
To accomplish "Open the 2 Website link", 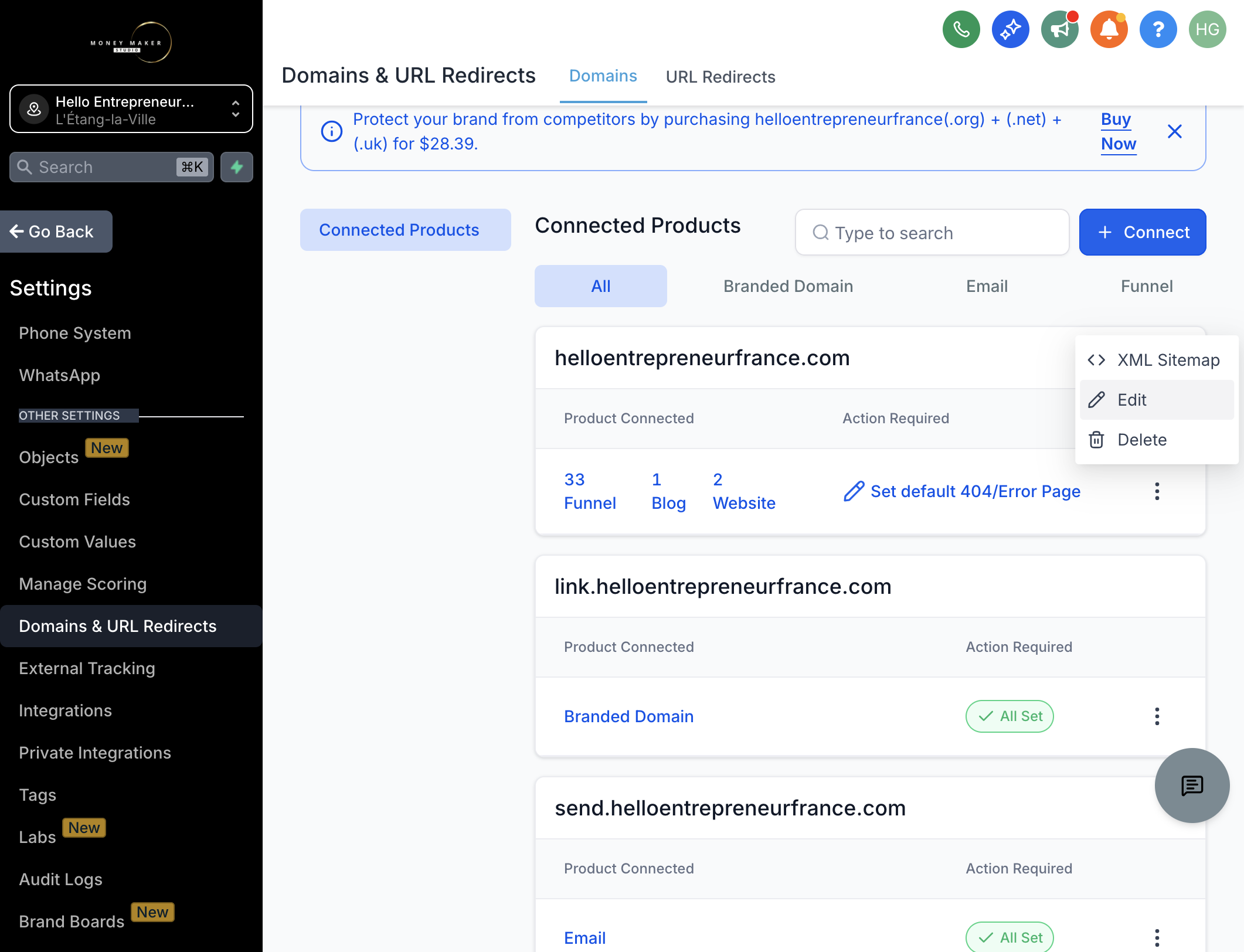I will click(744, 491).
